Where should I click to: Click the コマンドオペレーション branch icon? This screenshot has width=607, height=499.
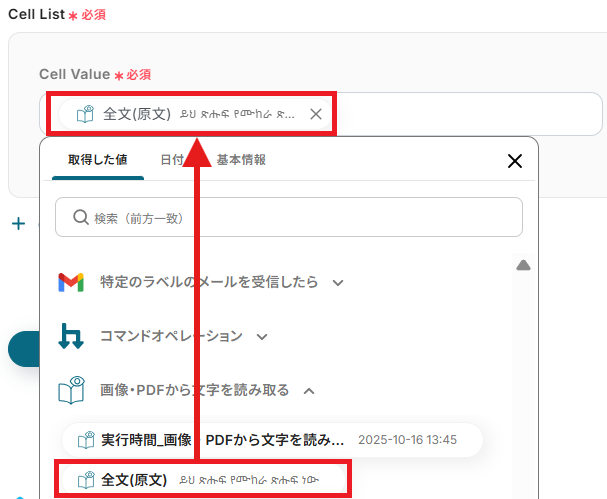(x=71, y=336)
